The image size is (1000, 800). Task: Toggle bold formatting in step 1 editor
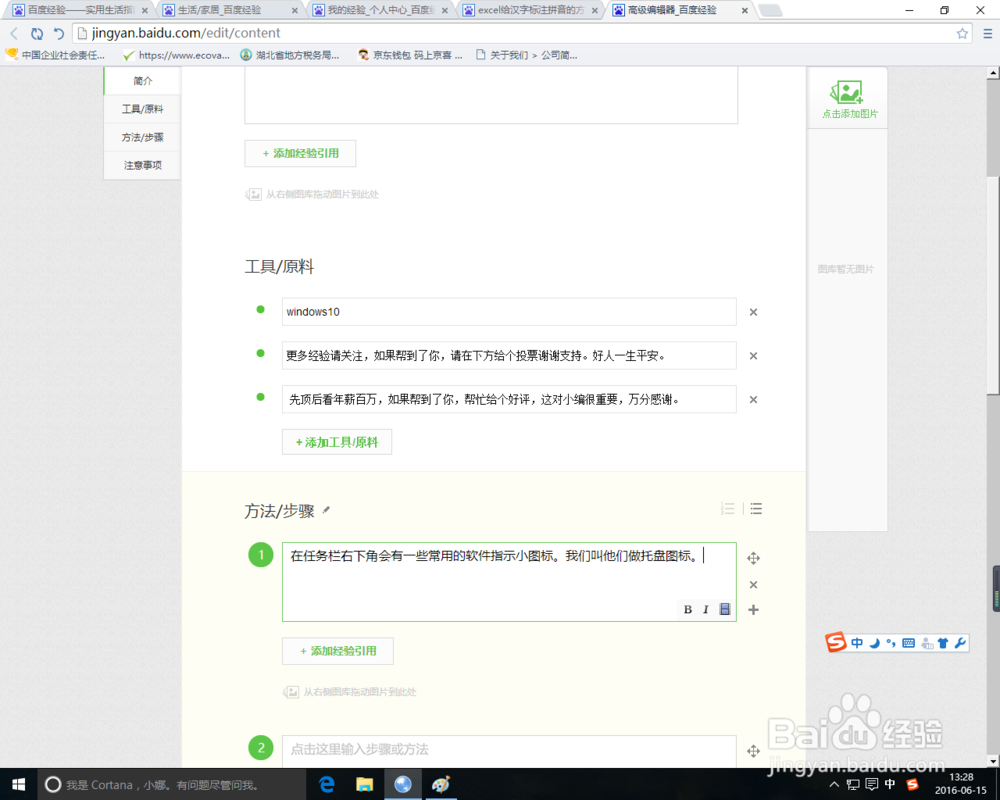tap(688, 609)
